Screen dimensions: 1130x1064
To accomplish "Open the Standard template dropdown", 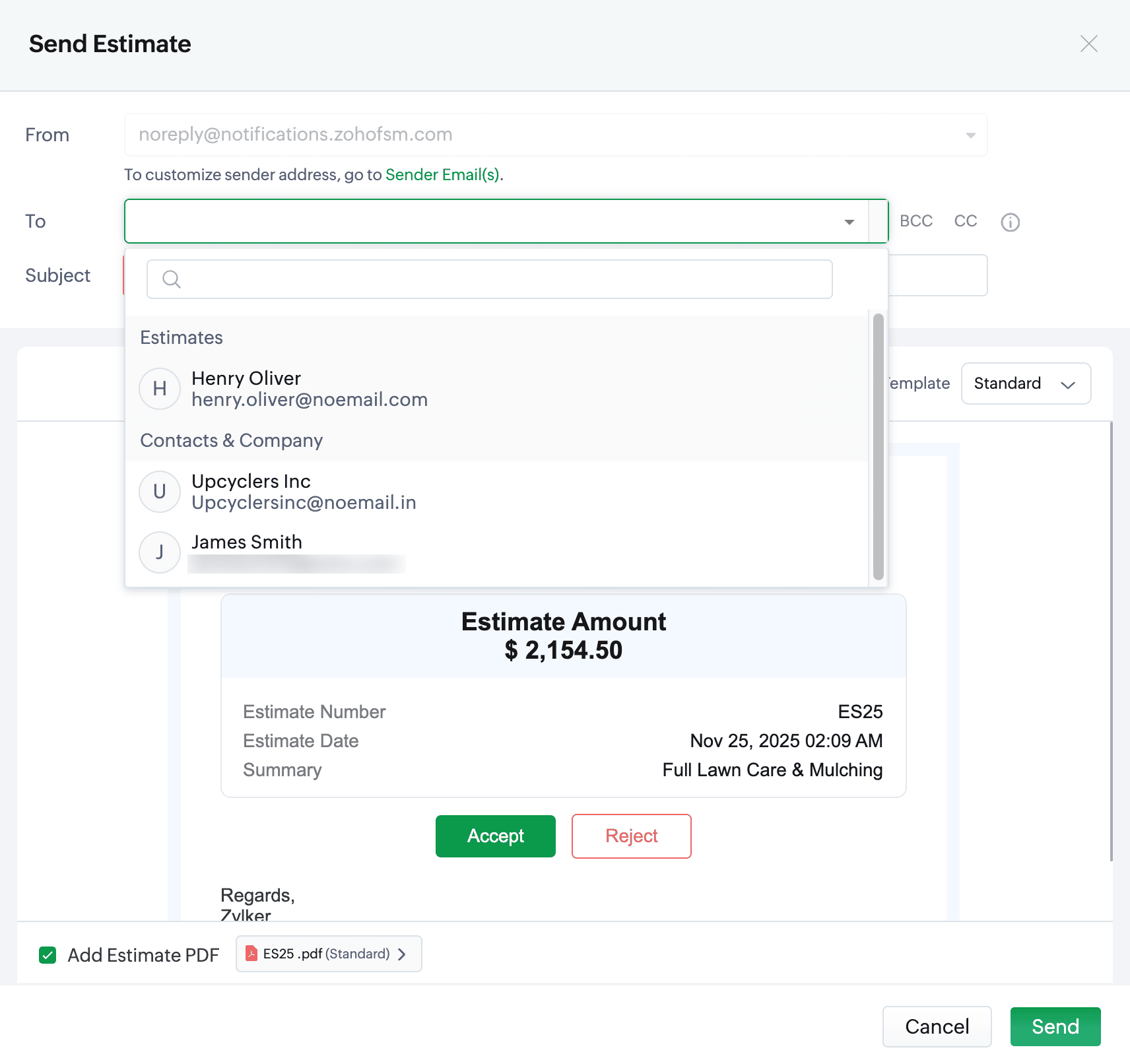I will pos(1026,383).
